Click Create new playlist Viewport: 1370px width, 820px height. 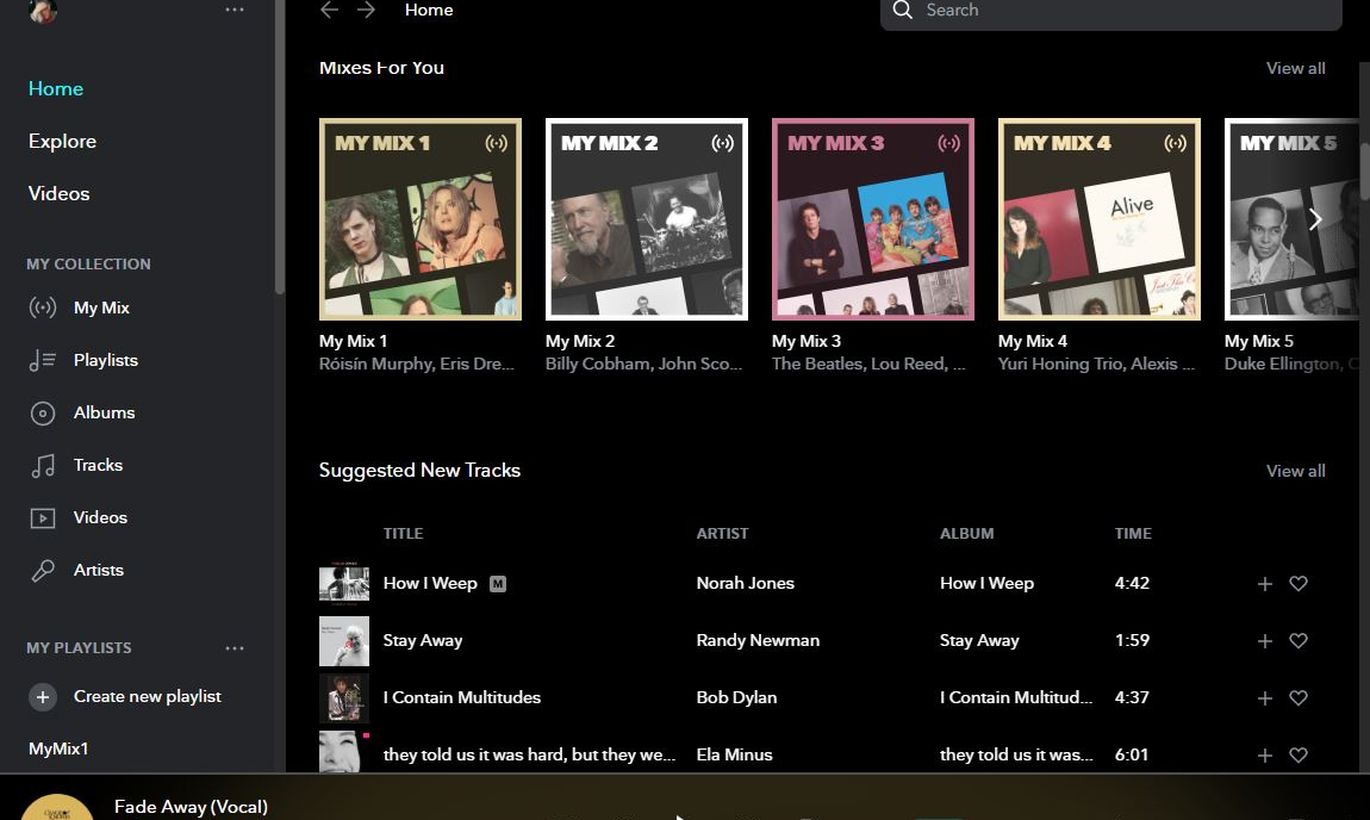(x=147, y=696)
